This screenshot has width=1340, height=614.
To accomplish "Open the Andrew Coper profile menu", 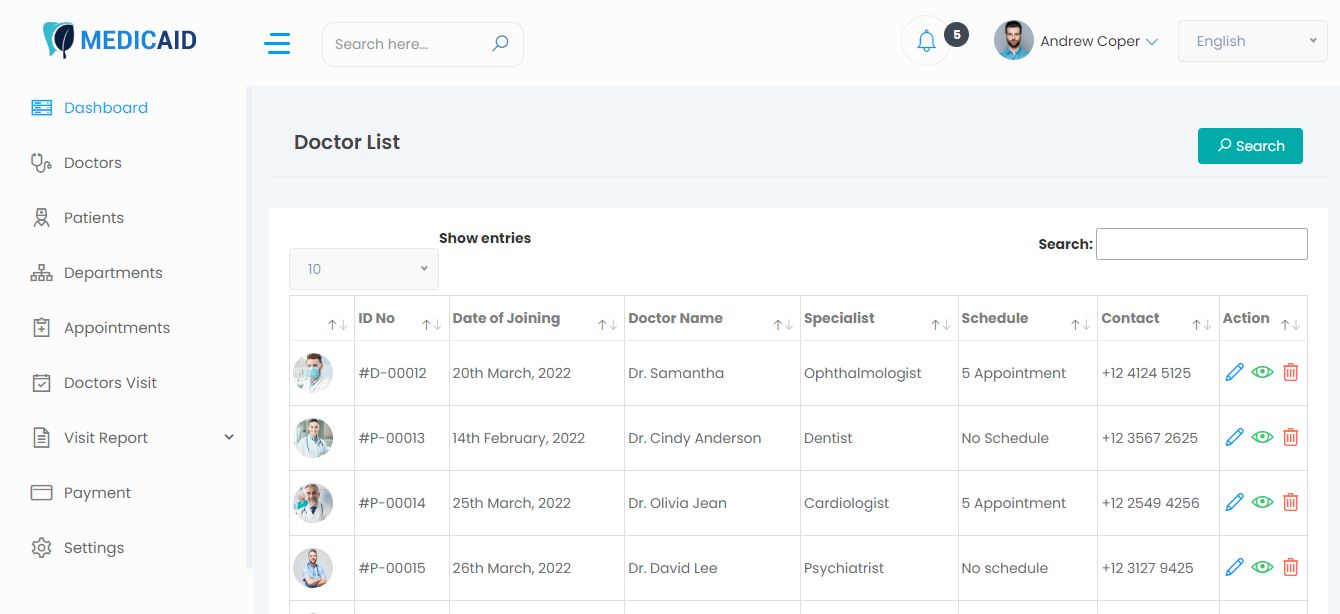I will [x=1076, y=41].
